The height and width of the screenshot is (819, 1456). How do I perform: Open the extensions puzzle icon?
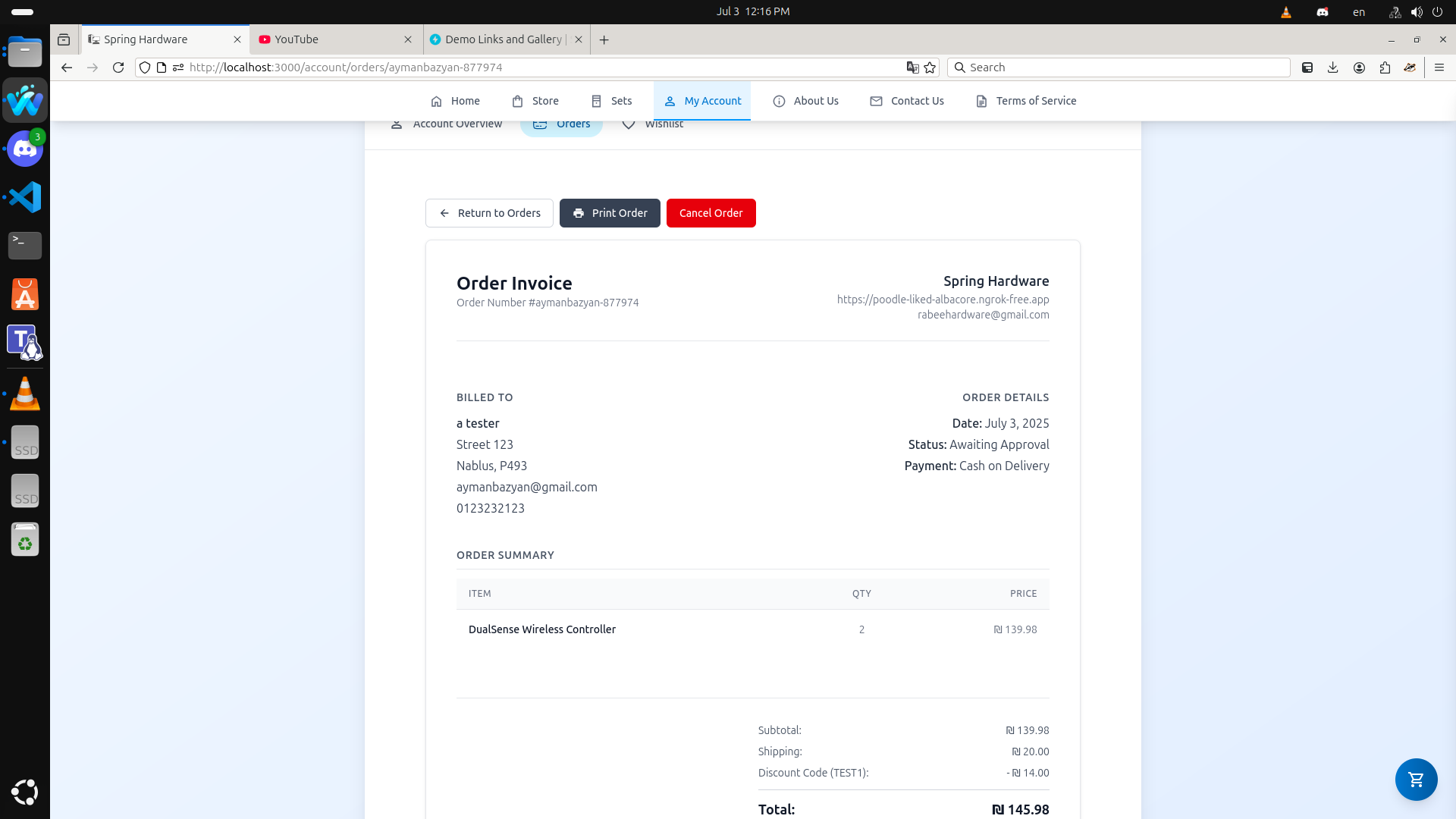coord(1385,67)
